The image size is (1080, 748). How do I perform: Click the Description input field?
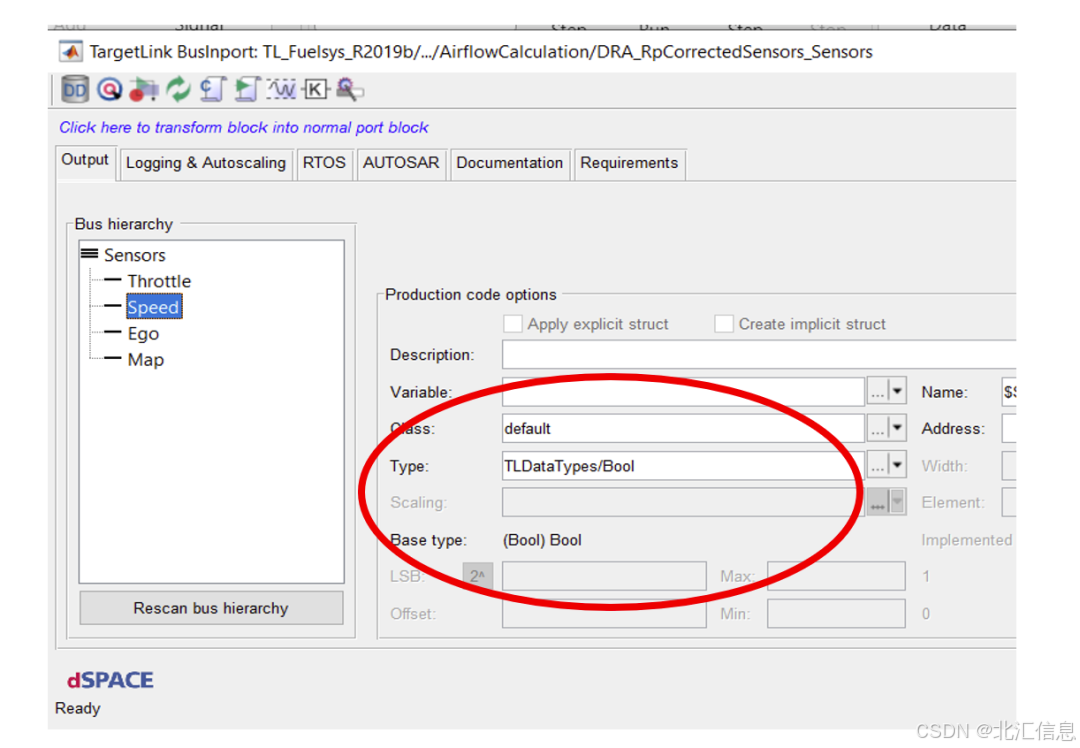(759, 355)
